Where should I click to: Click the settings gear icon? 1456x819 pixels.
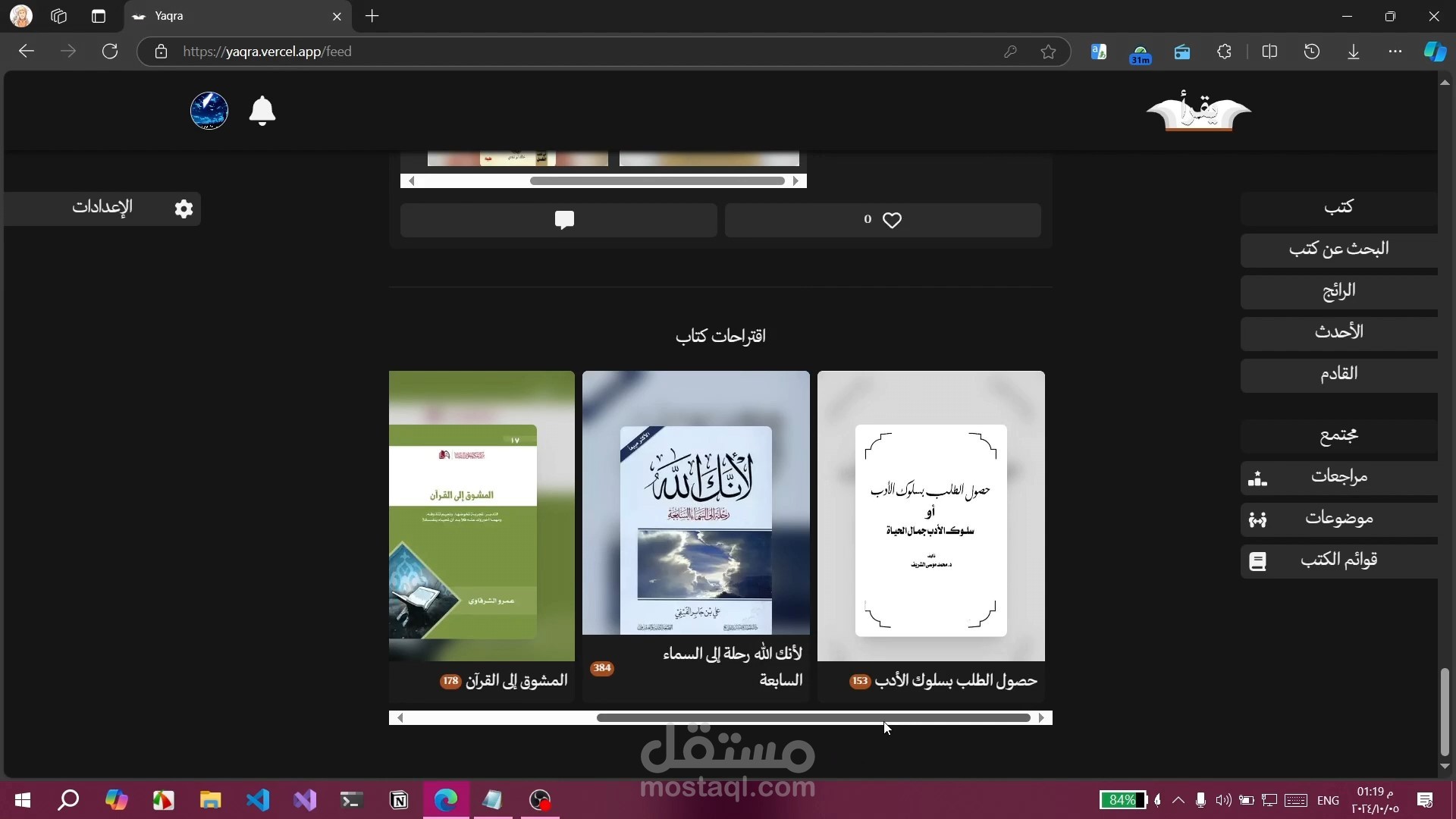[x=184, y=209]
